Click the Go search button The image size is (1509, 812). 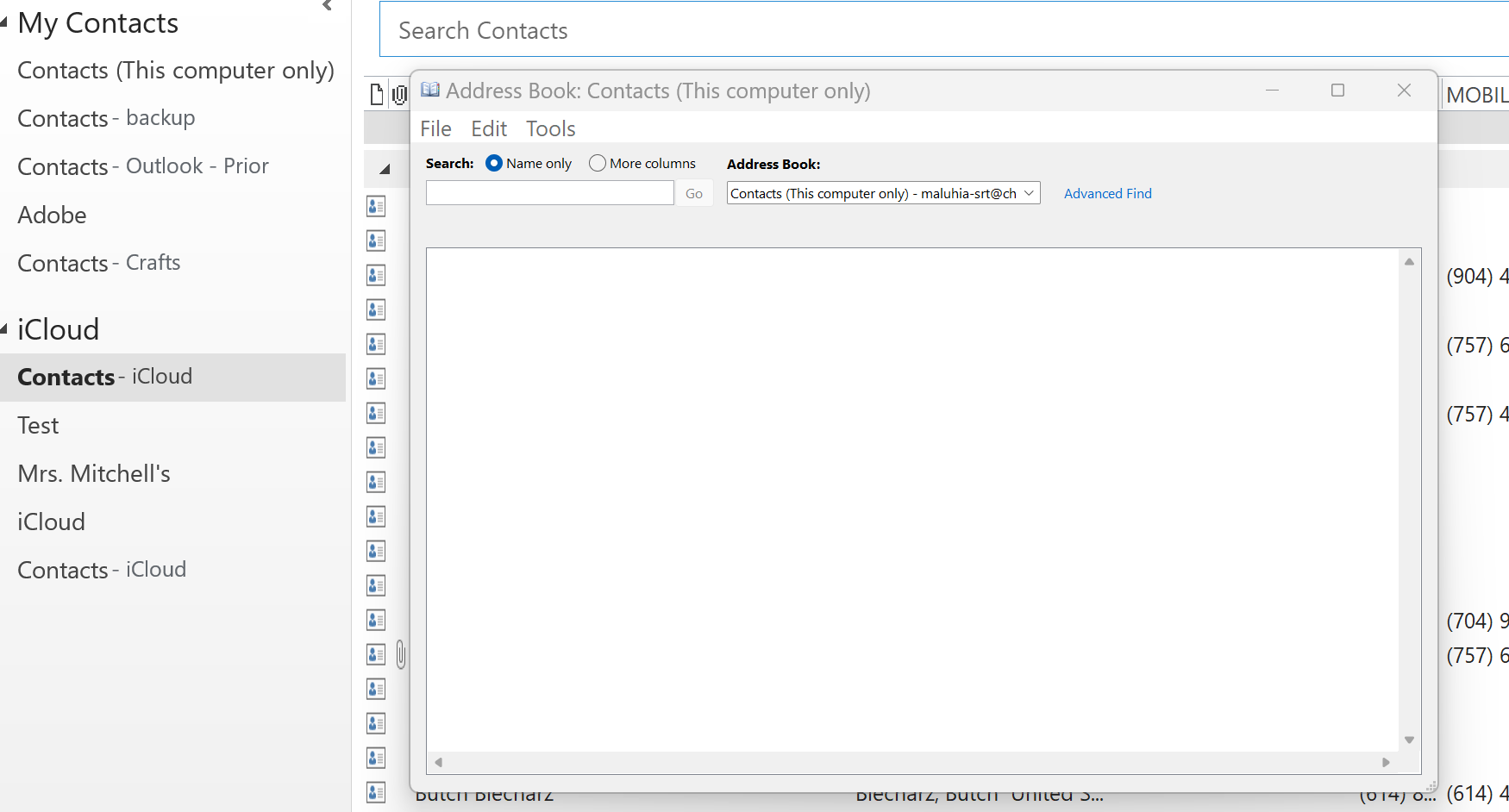(x=694, y=193)
